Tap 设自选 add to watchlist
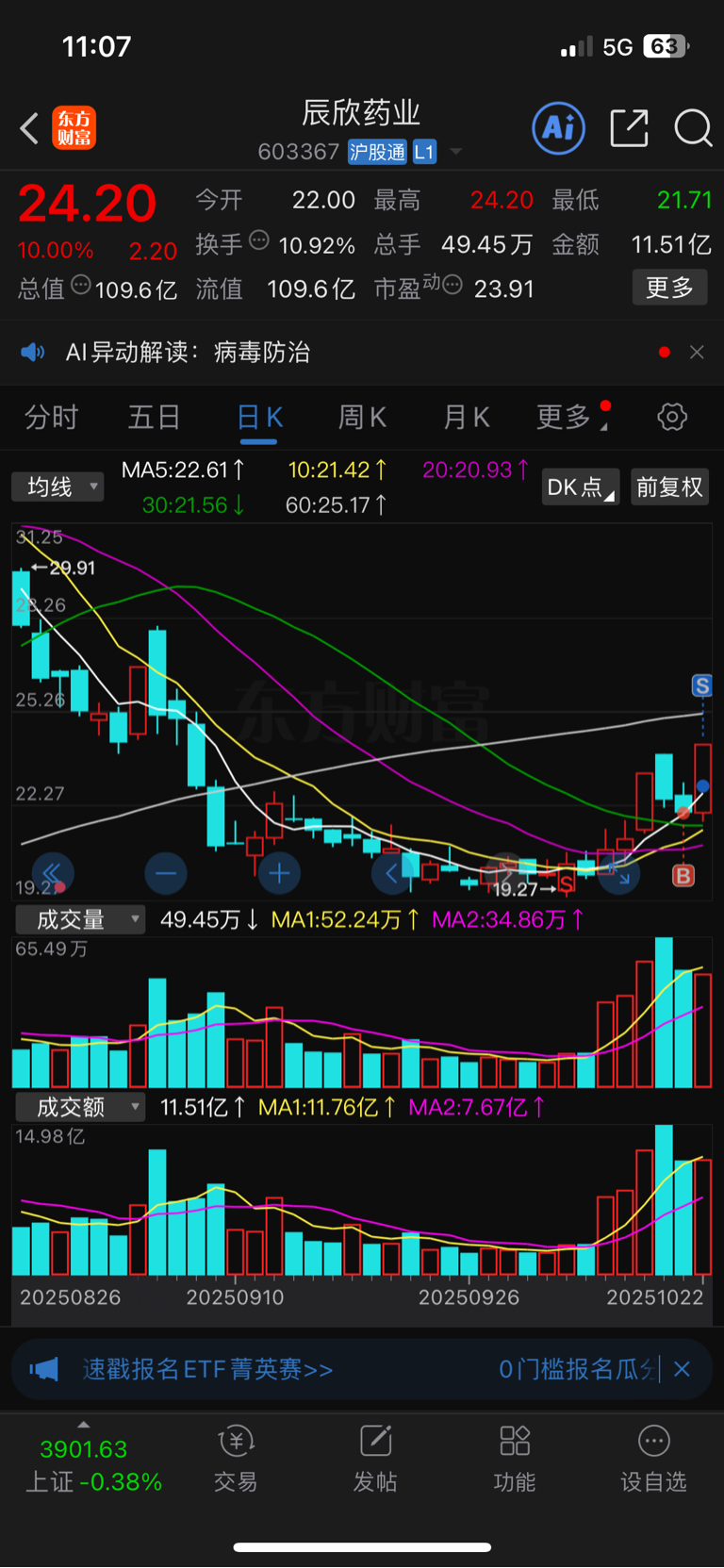Image resolution: width=724 pixels, height=1568 pixels. [653, 1459]
